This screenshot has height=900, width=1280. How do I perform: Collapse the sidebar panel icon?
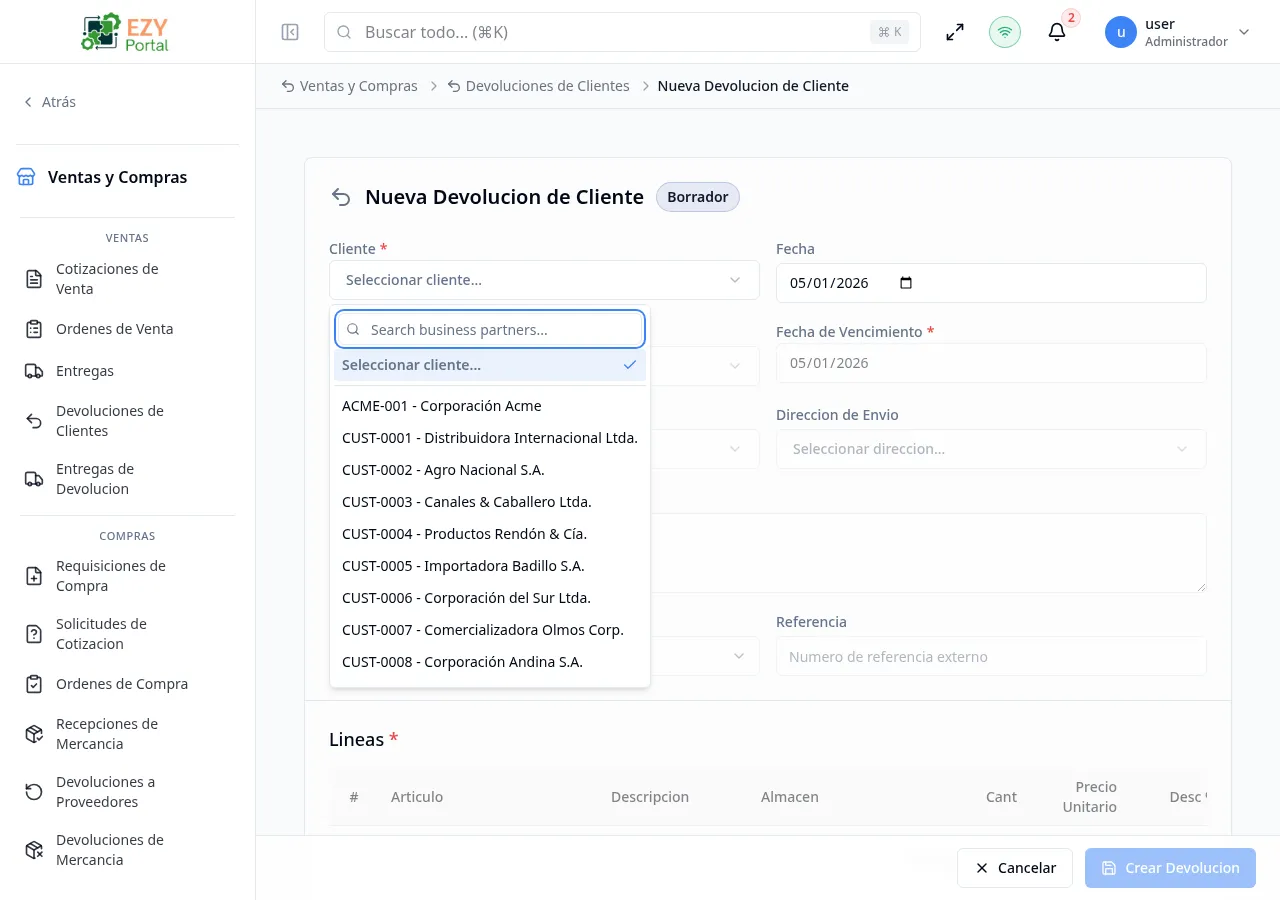(x=290, y=32)
